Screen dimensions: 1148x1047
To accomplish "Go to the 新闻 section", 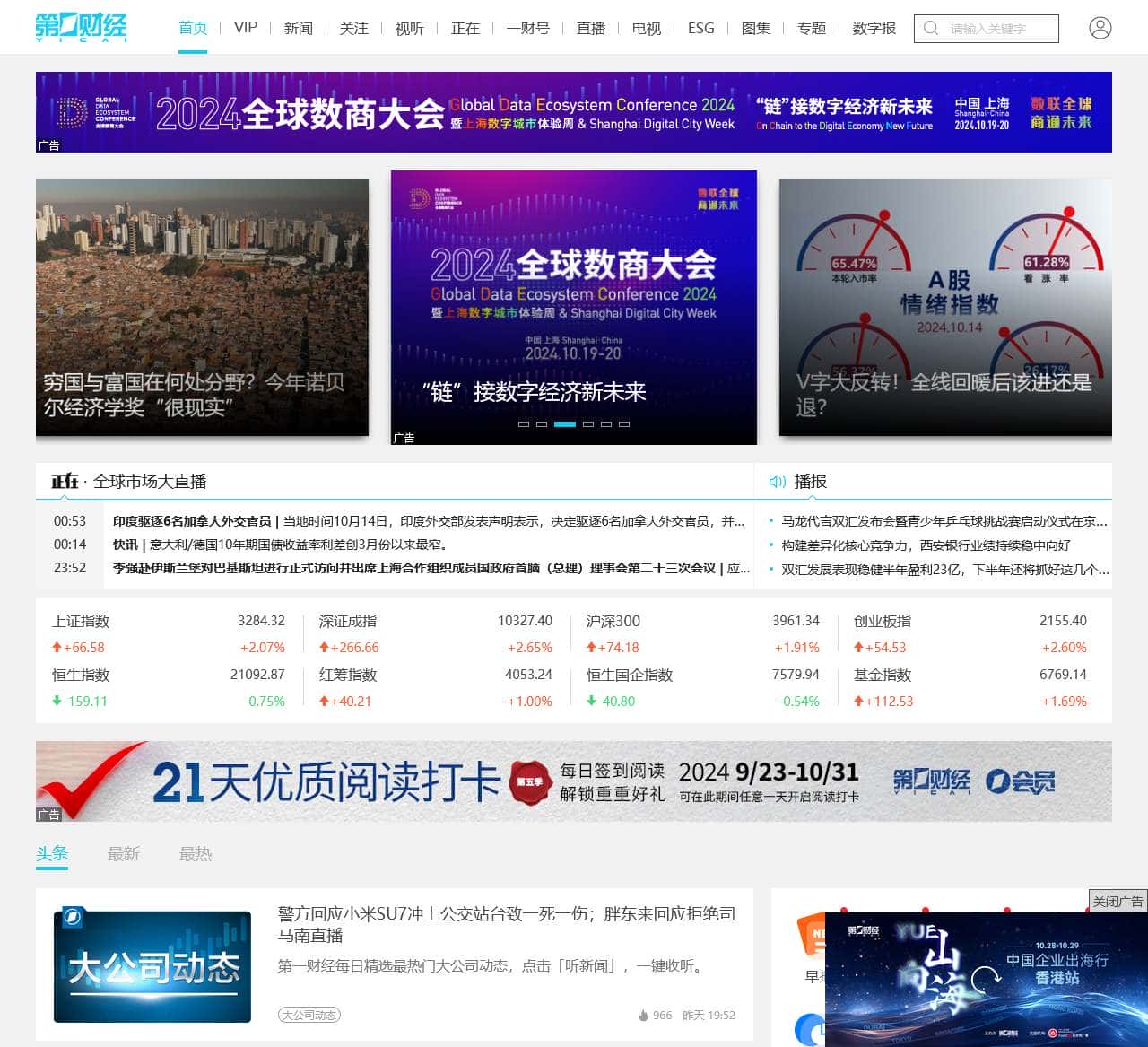I will click(299, 28).
